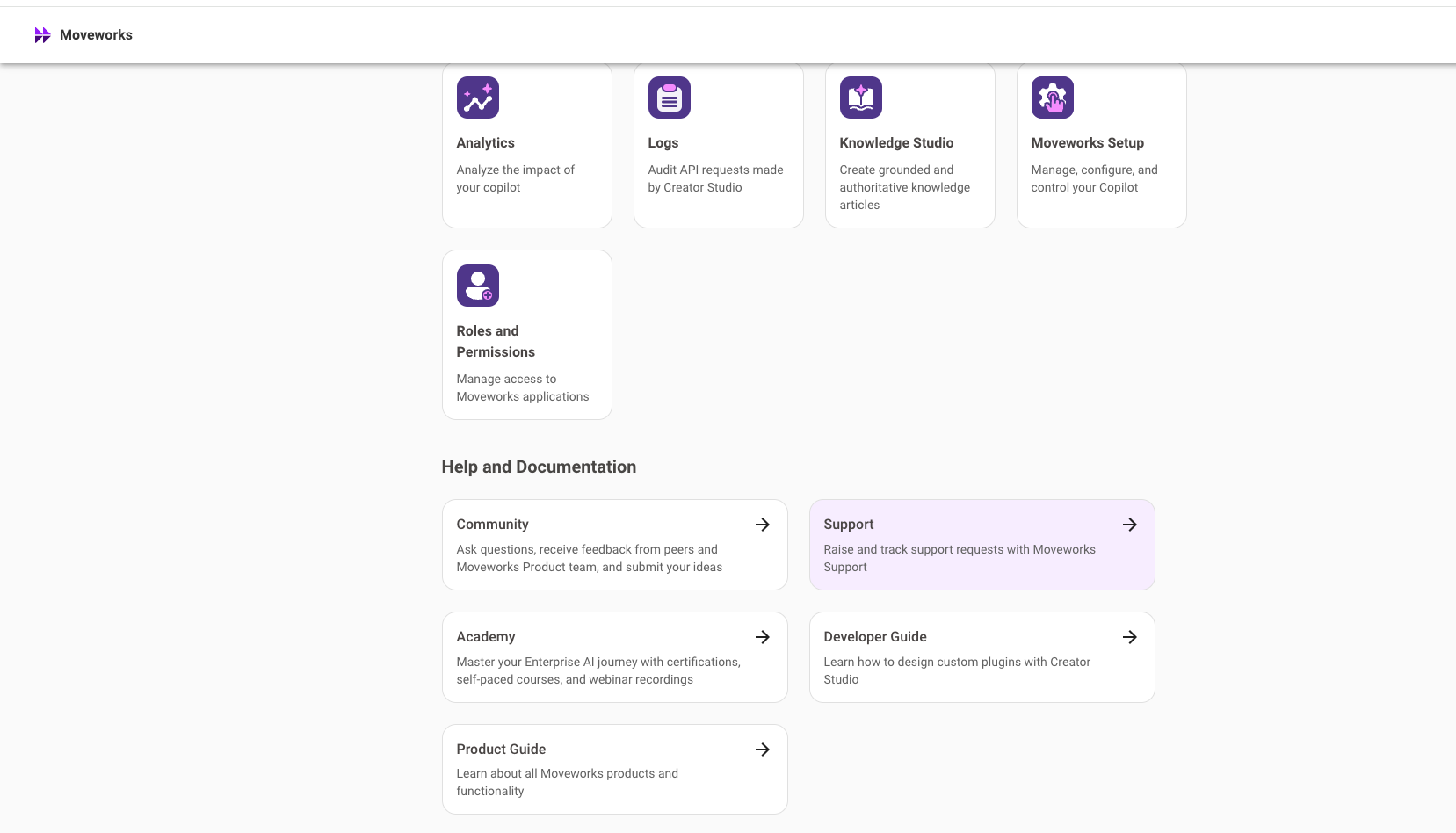Click the Moveworks logo icon in header
The width and height of the screenshot is (1456, 833).
coord(42,35)
